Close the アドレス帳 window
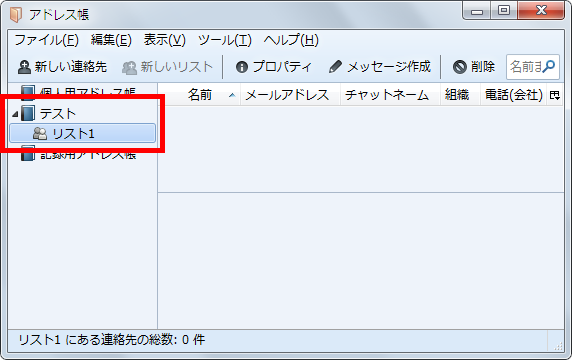 pos(541,11)
